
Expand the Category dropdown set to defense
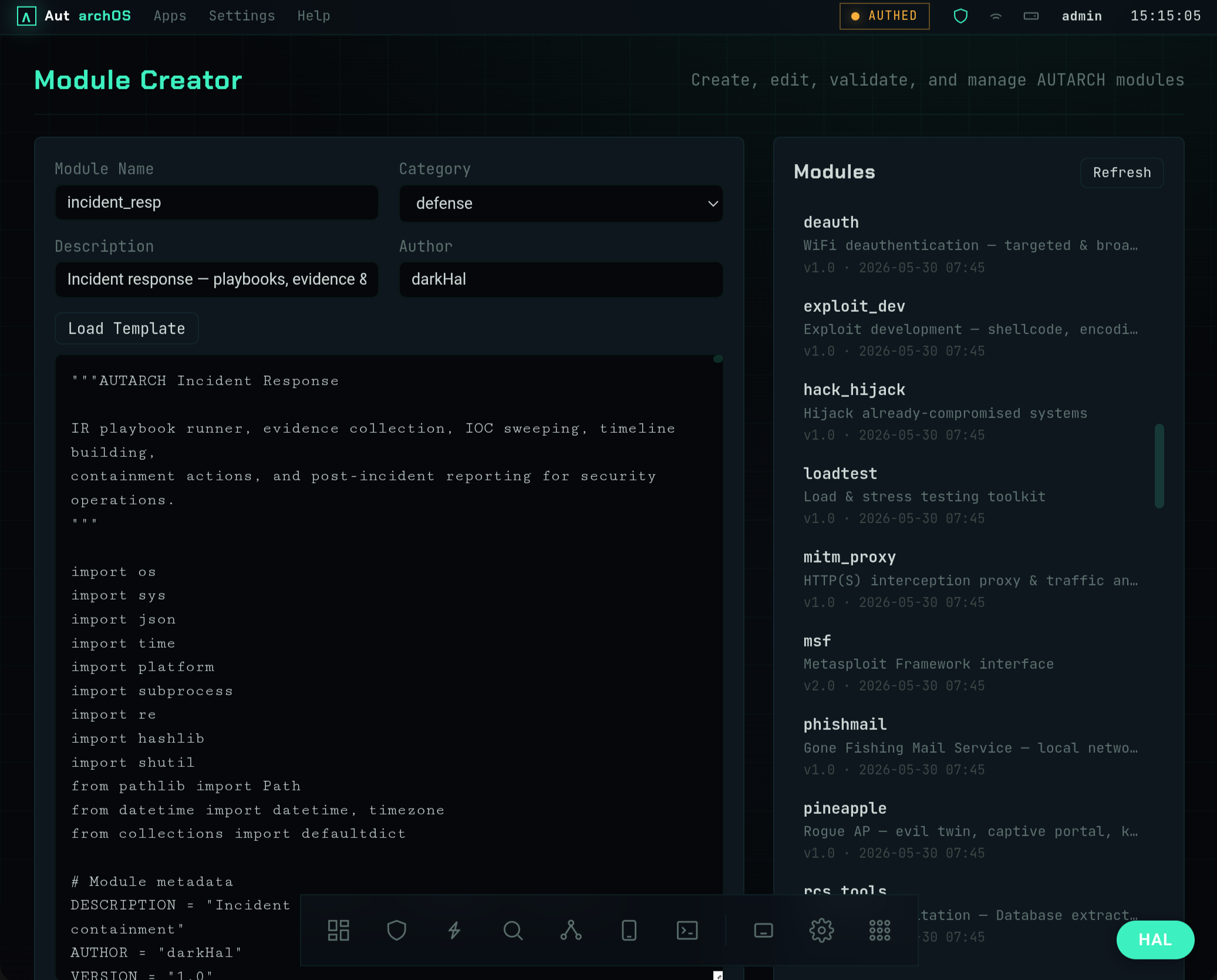pyautogui.click(x=561, y=203)
